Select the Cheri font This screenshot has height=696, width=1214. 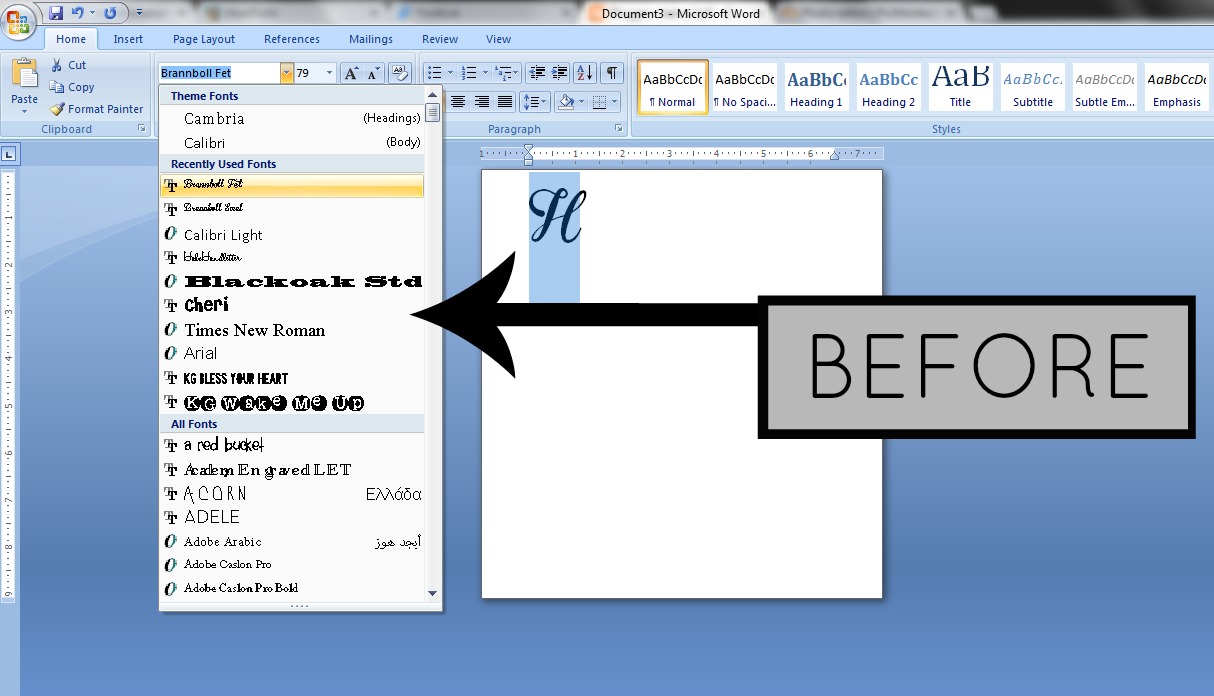(x=292, y=305)
